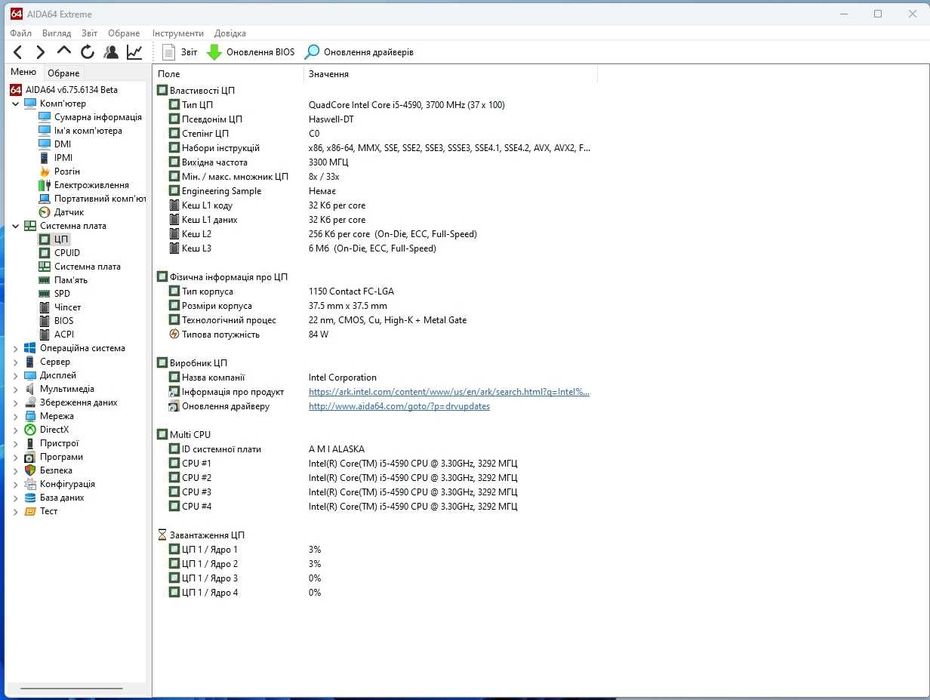Expand the Операційна система node
This screenshot has height=700, width=930.
click(x=15, y=348)
